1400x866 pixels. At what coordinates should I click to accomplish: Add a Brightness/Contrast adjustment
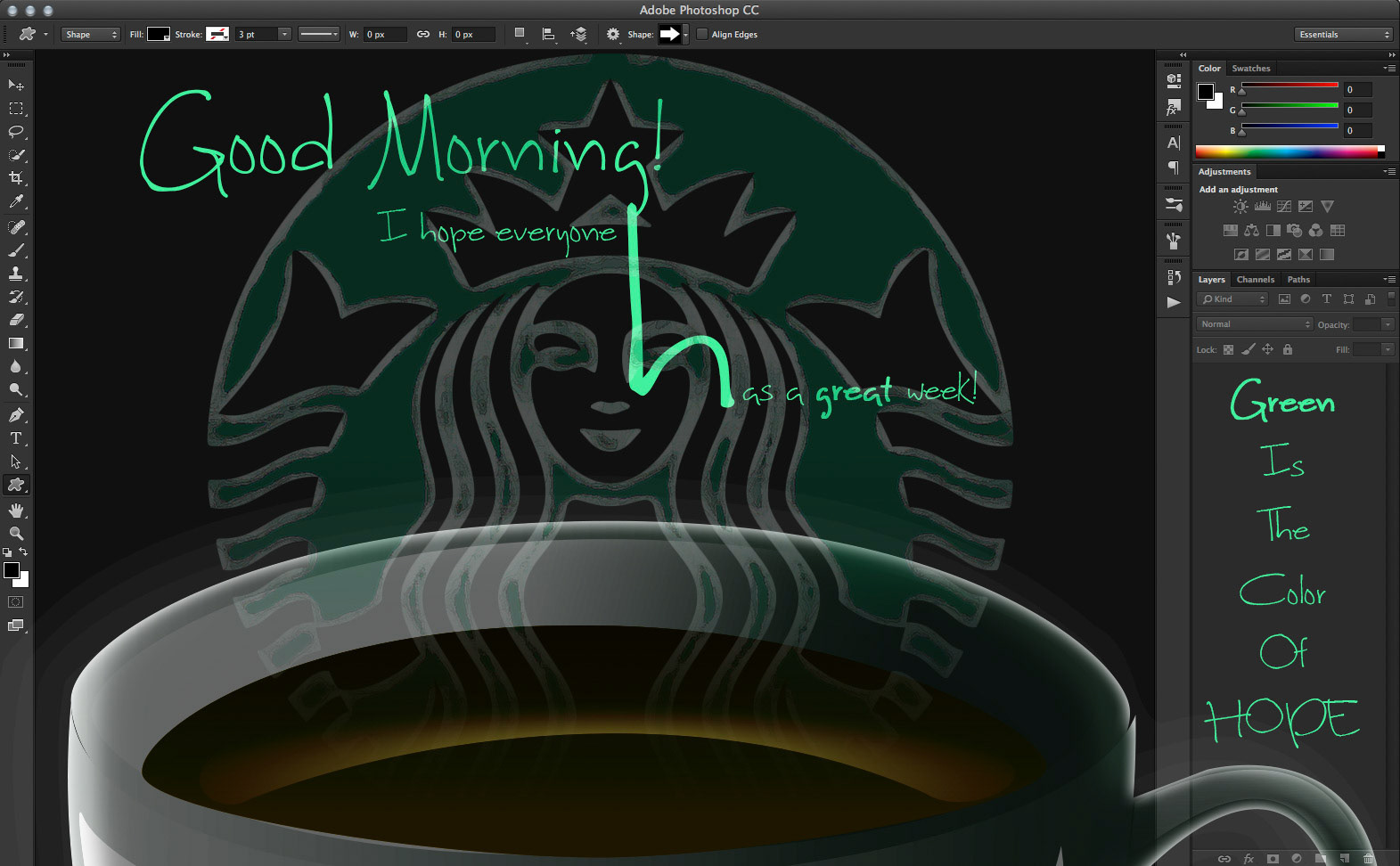point(1240,207)
